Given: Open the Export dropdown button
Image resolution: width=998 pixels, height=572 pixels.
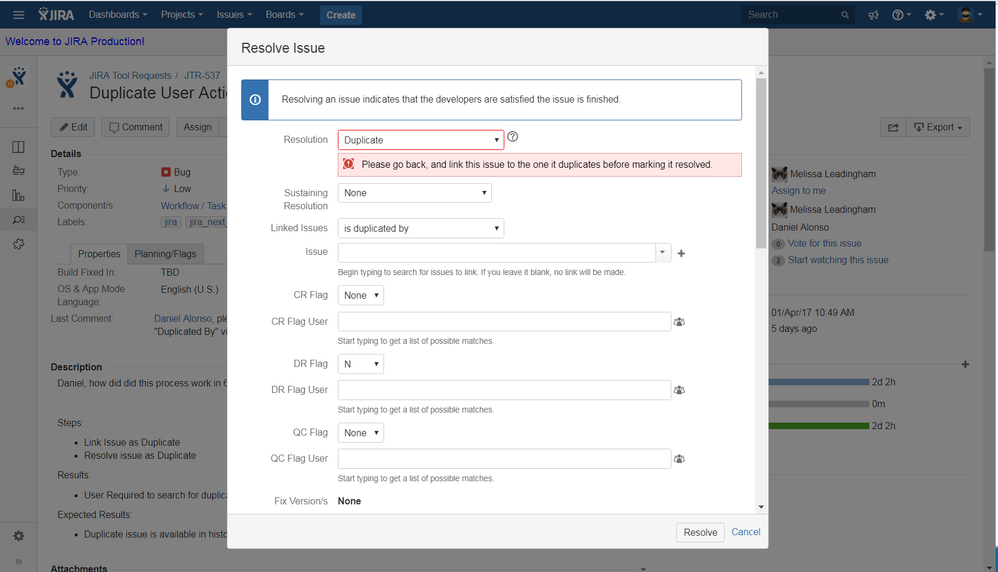Looking at the screenshot, I should pos(938,127).
